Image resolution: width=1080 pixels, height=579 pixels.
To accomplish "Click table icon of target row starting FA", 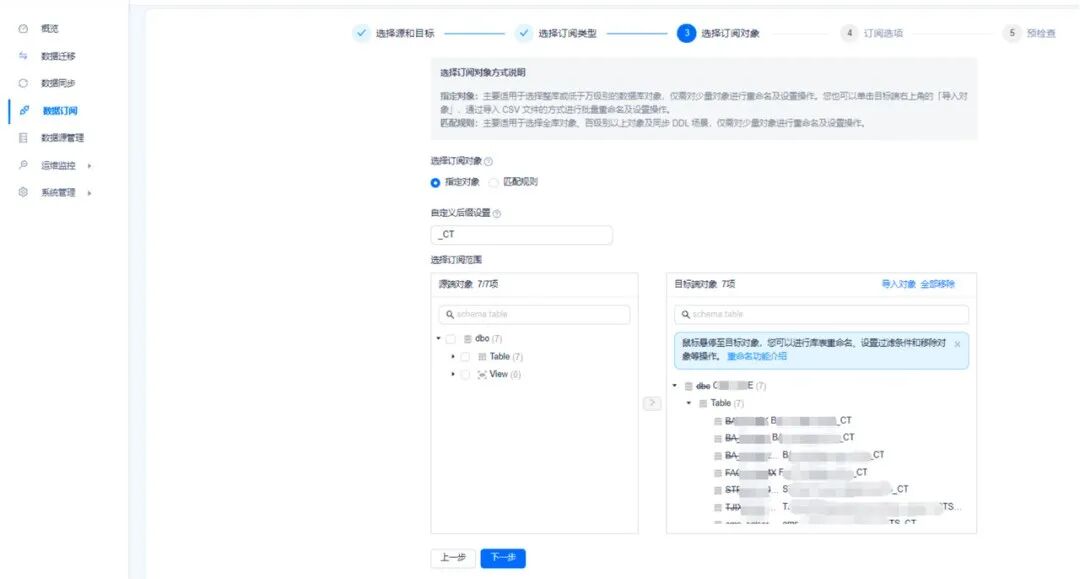I will 718,473.
